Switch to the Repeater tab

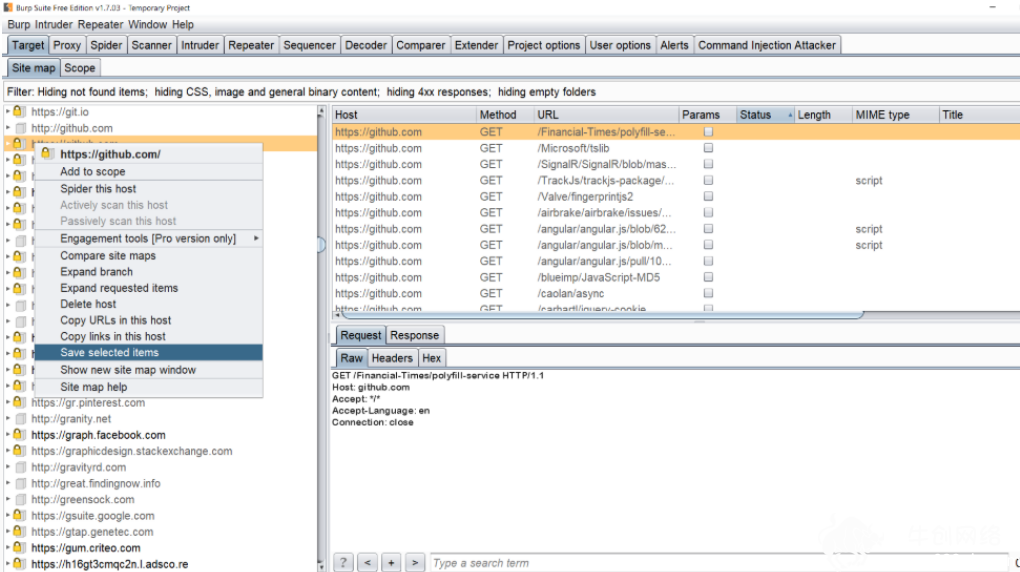(250, 45)
